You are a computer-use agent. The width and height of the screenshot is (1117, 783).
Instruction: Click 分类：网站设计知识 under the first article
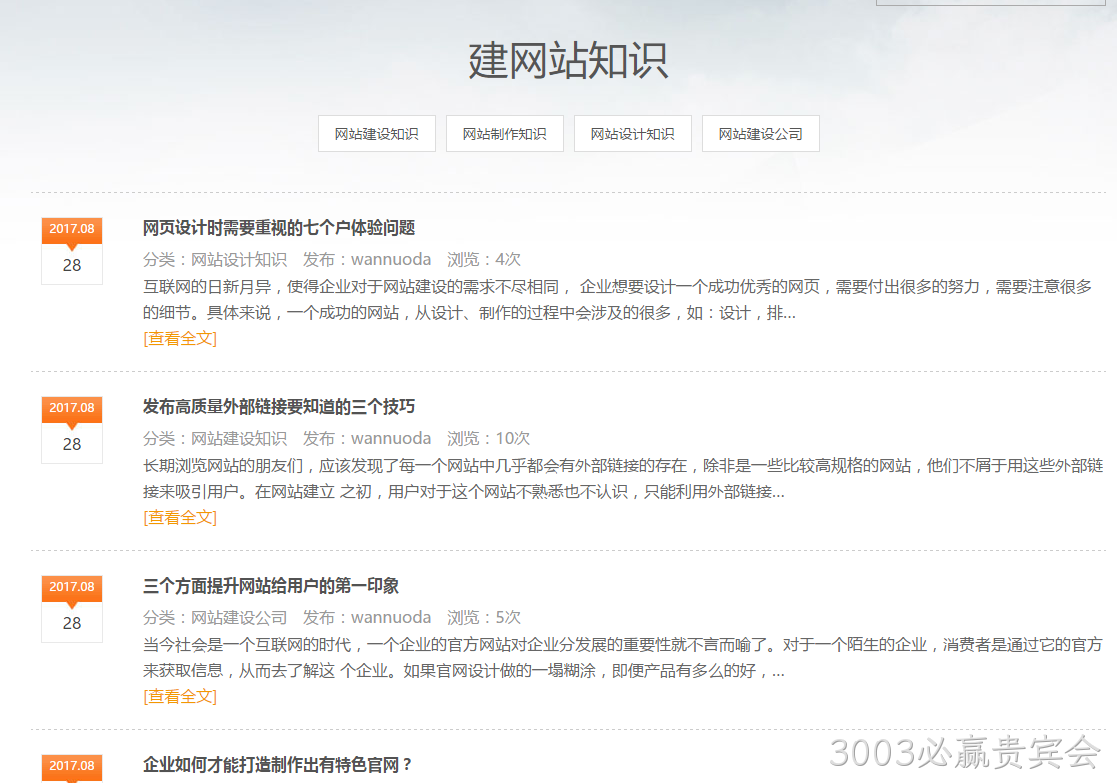(x=214, y=259)
